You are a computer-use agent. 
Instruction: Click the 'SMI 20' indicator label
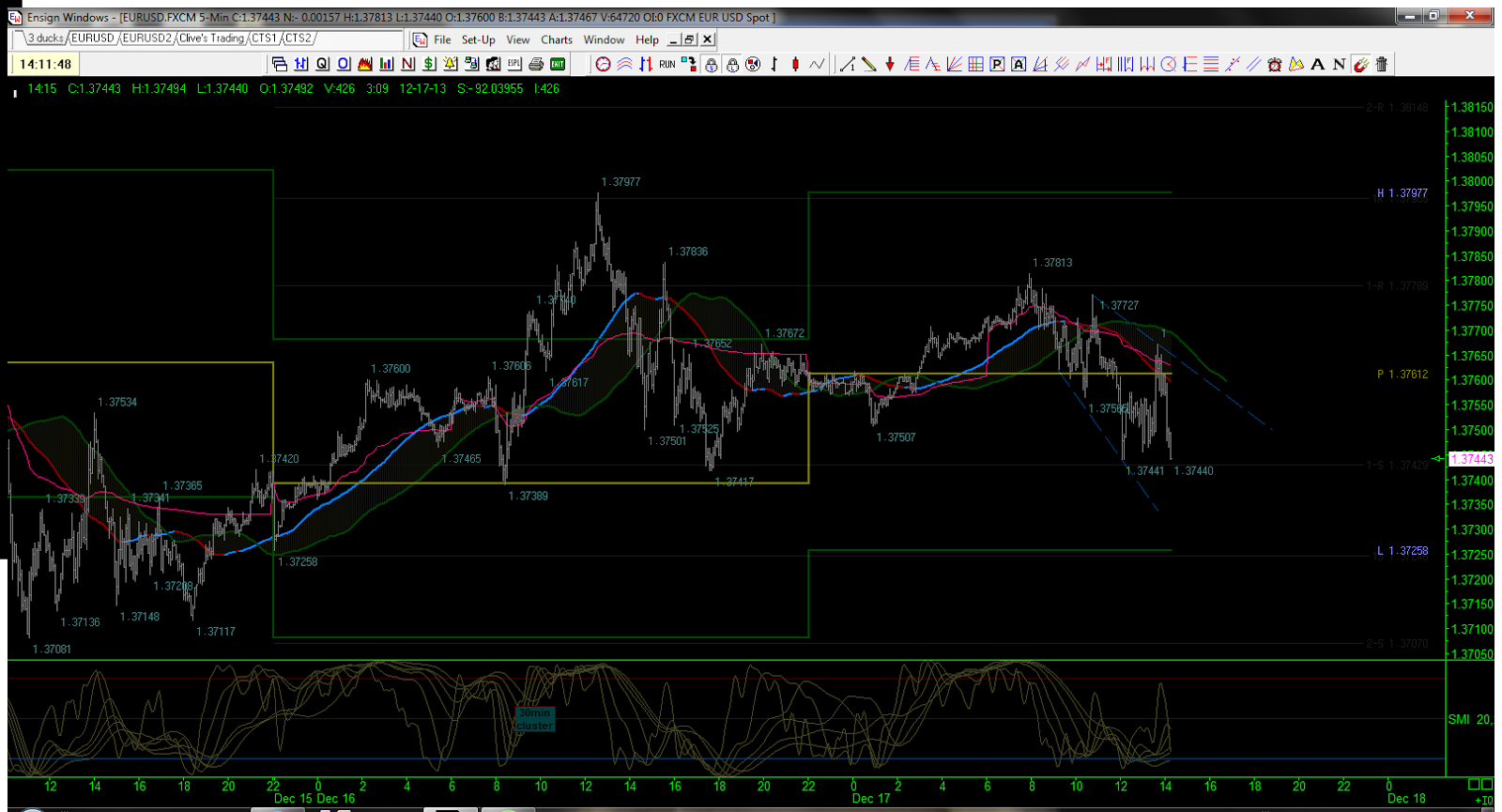[x=1469, y=719]
